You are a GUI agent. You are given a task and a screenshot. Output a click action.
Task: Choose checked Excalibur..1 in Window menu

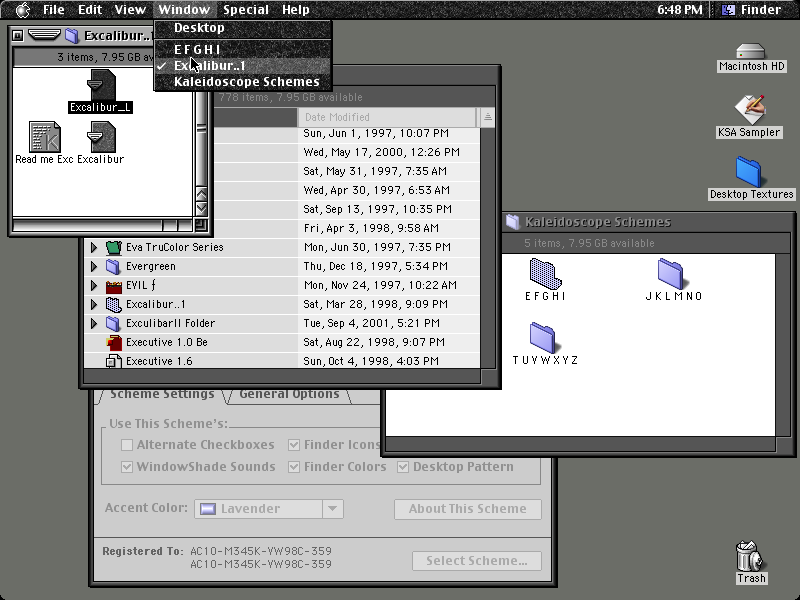click(243, 66)
